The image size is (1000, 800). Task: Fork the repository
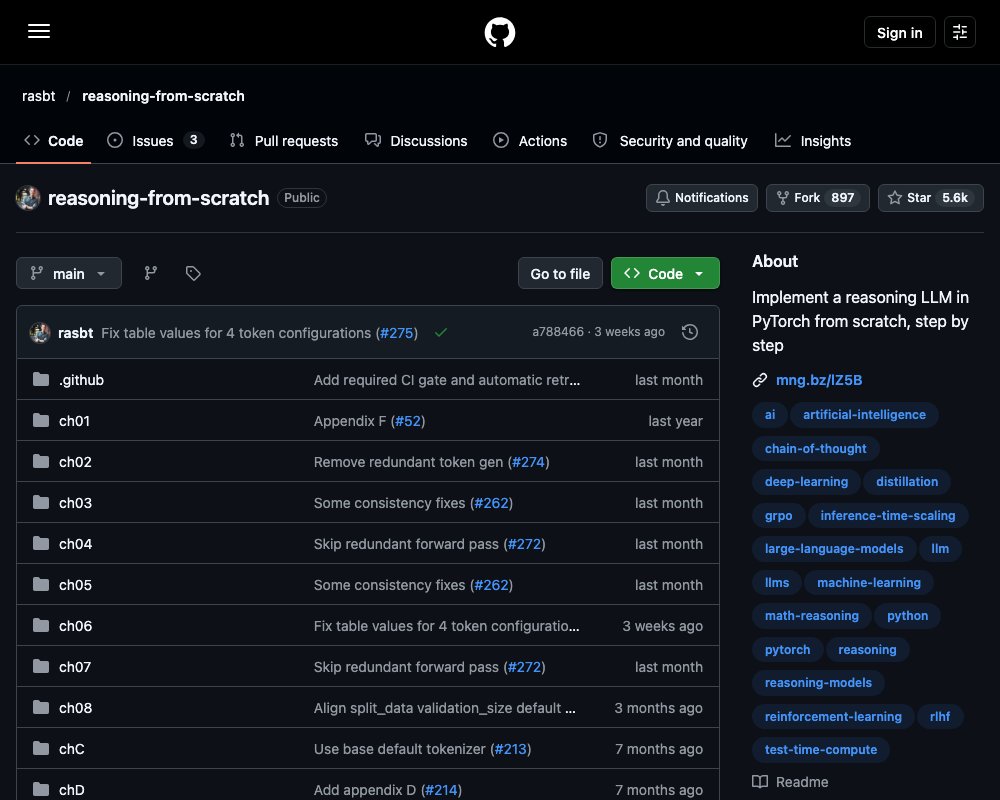[818, 198]
